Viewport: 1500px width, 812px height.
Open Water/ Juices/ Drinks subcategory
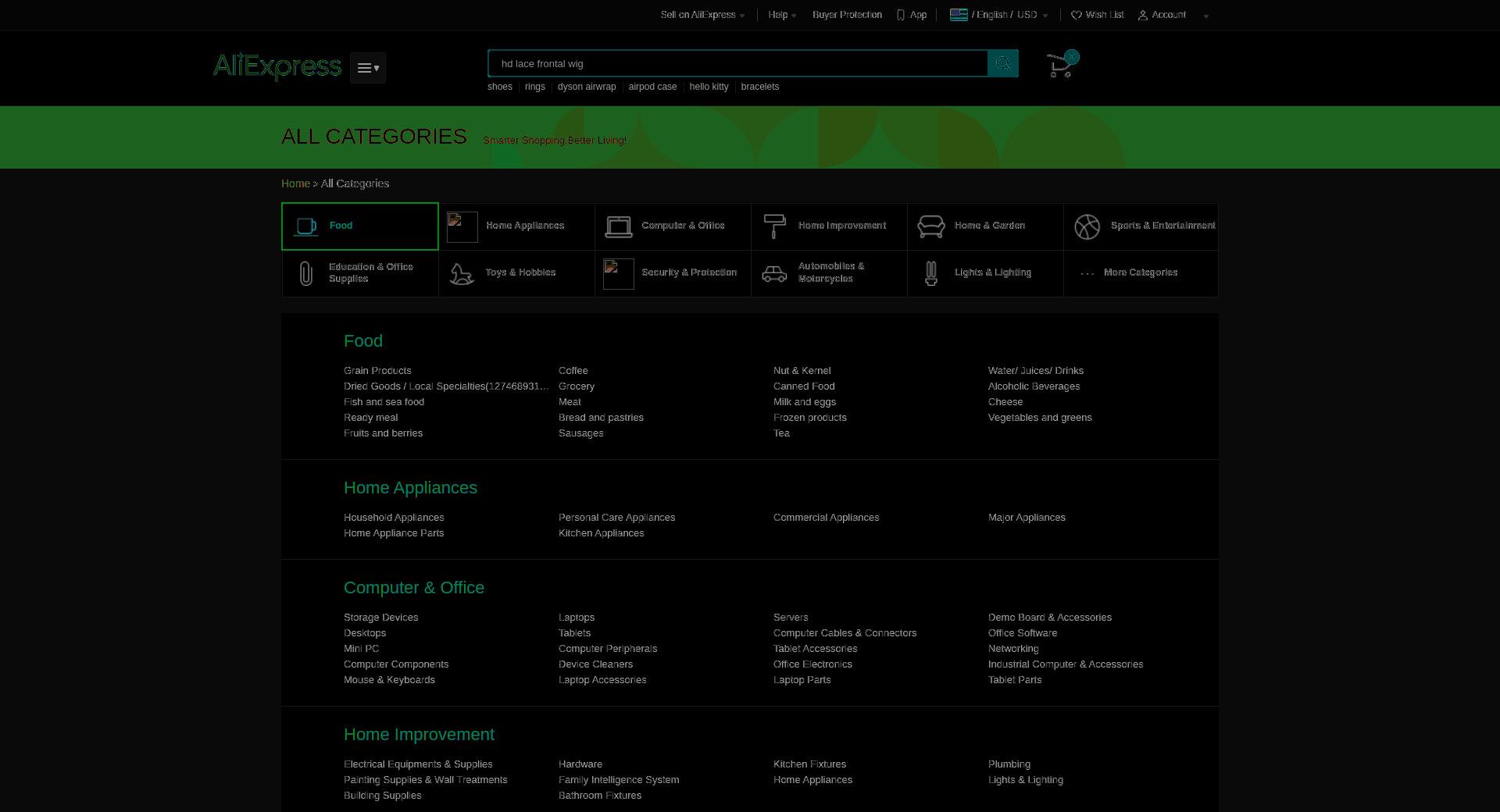coord(1036,371)
